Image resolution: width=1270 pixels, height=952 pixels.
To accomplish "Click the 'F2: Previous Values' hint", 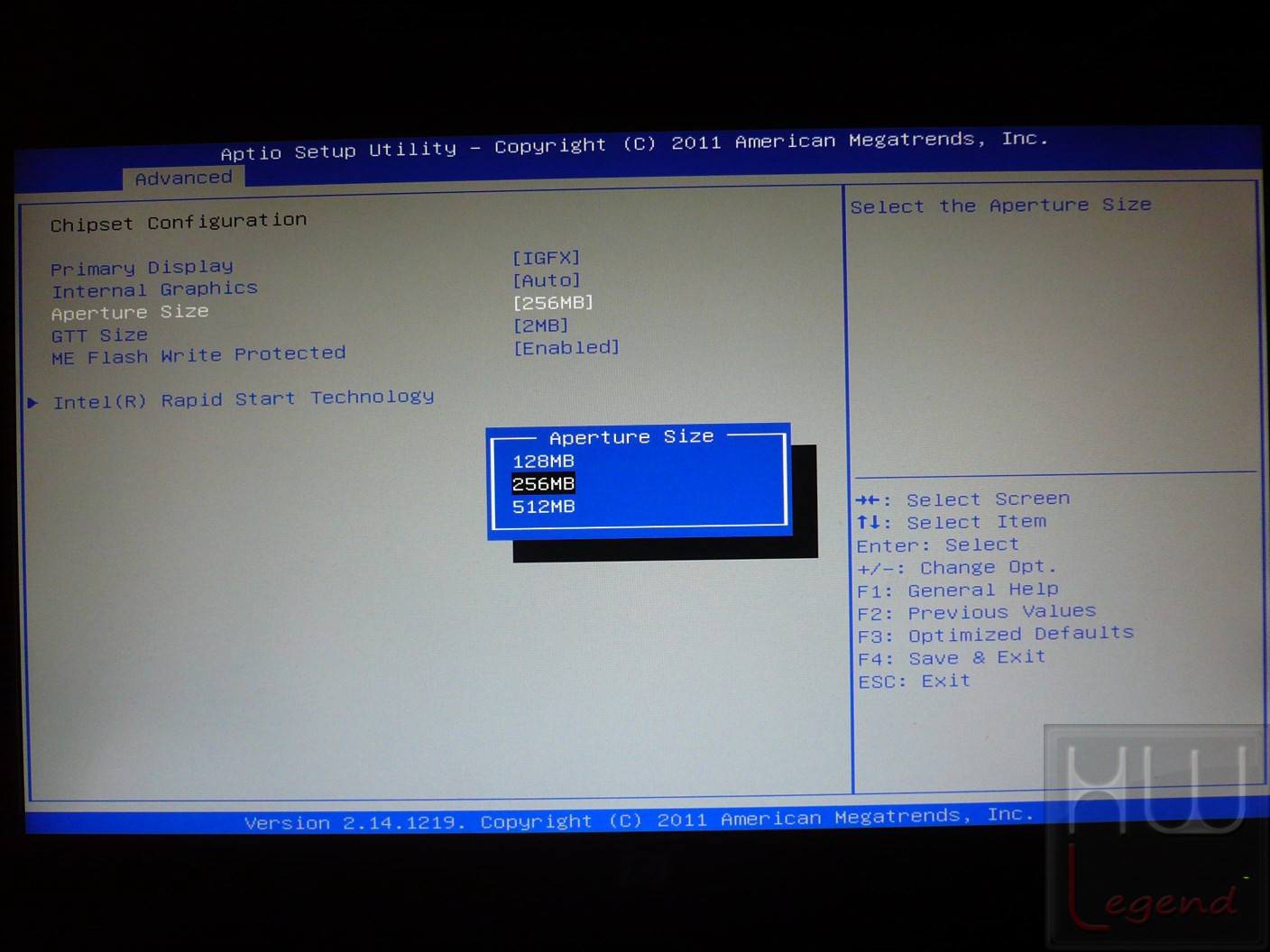I will [x=977, y=613].
